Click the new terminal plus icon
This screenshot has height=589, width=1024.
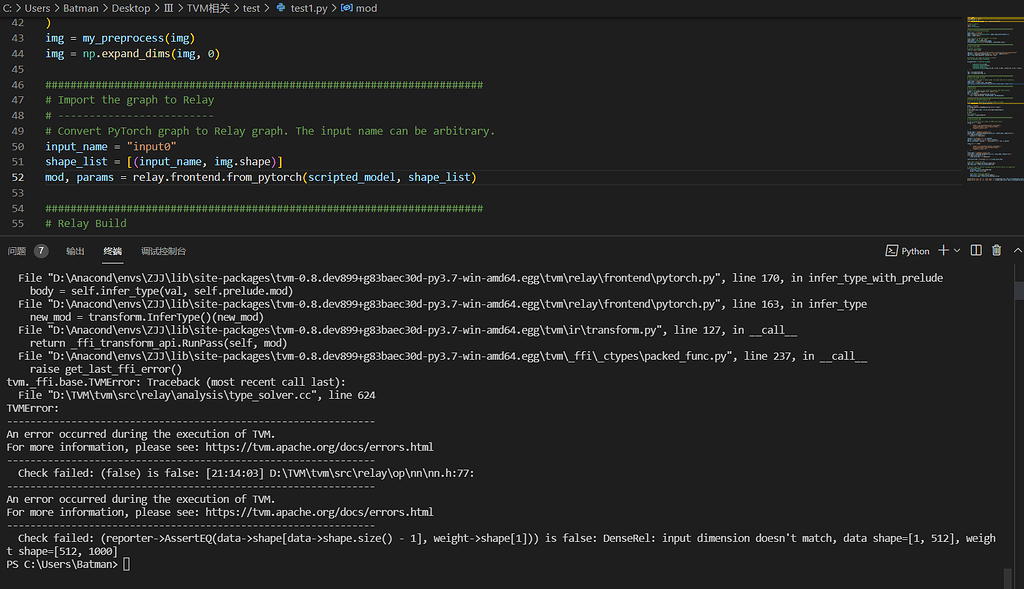pyautogui.click(x=944, y=250)
